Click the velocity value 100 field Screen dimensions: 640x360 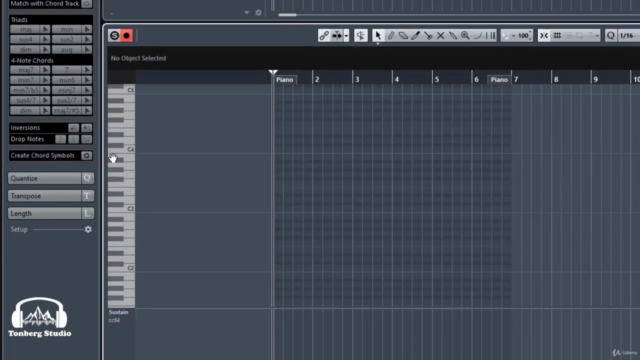coord(522,36)
